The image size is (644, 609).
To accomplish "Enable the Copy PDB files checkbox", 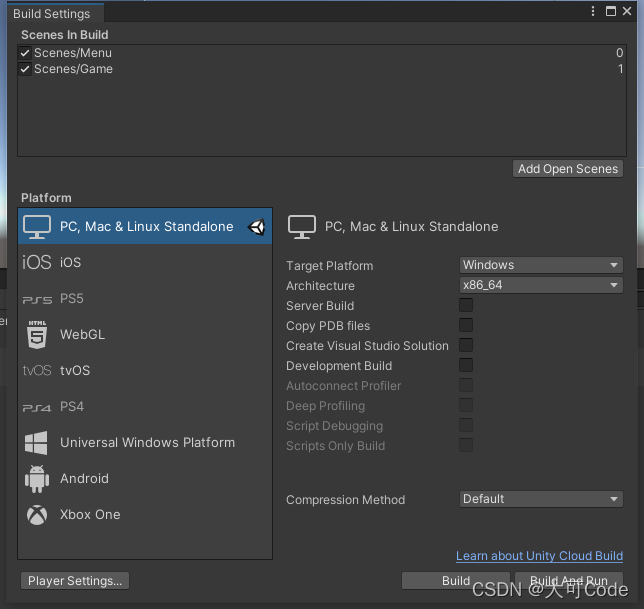I will point(466,325).
